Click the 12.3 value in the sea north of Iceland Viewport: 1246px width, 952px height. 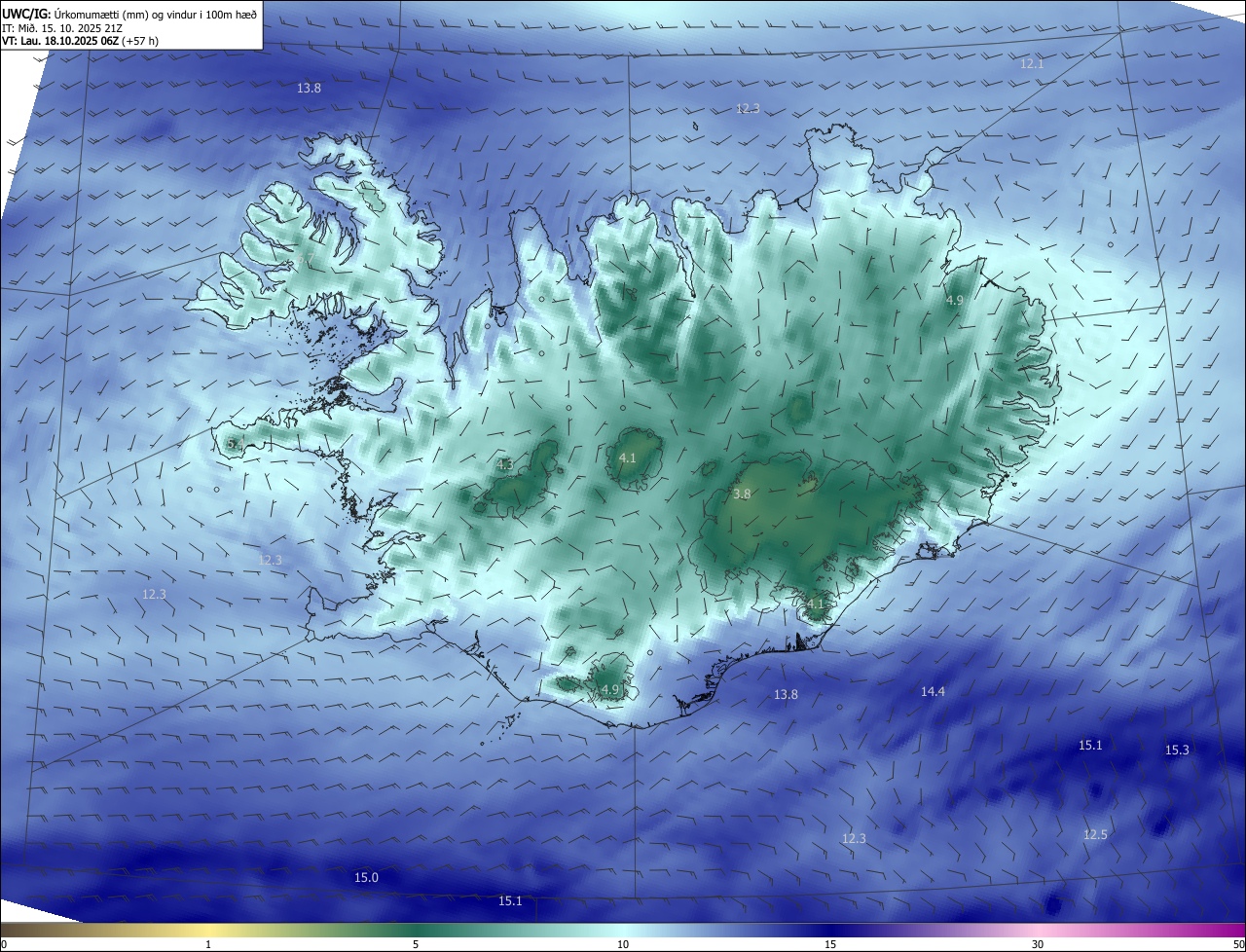point(748,108)
